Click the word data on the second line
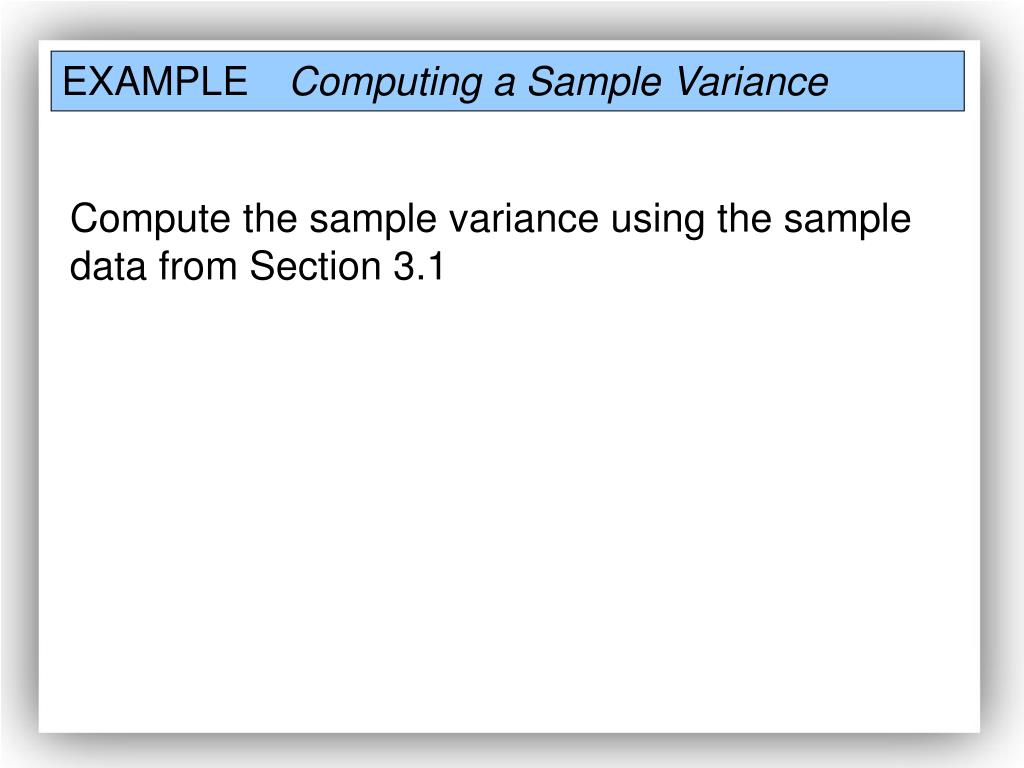 click(108, 266)
